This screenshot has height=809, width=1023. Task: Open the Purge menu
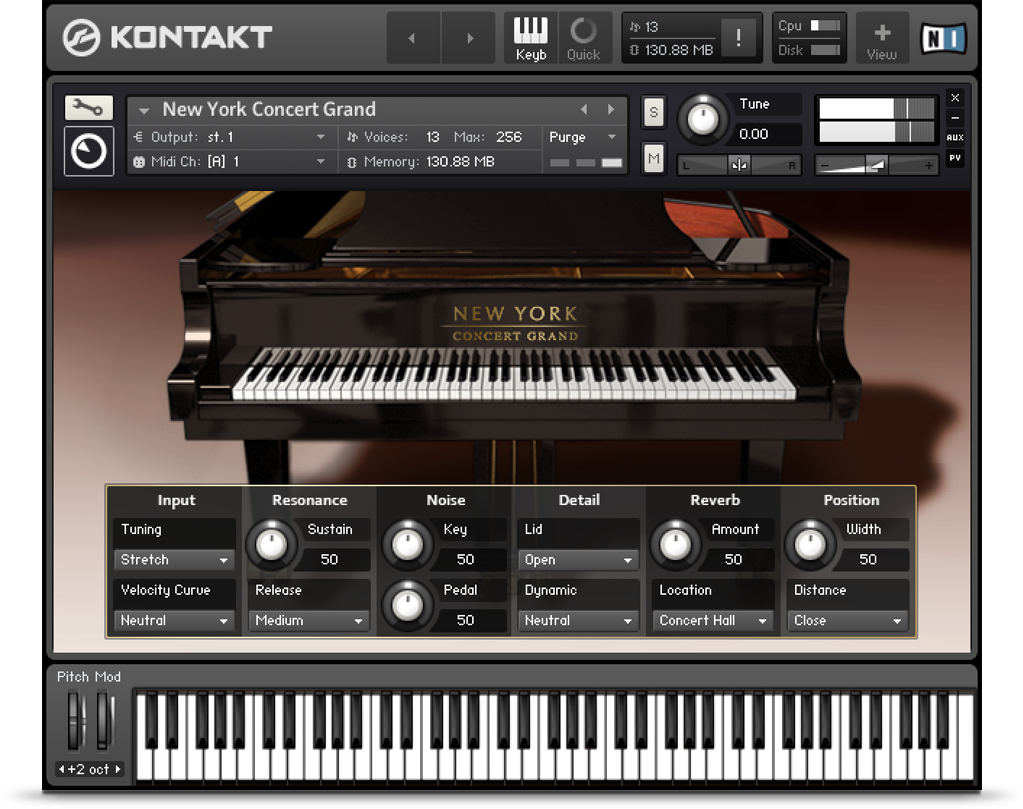pos(583,137)
